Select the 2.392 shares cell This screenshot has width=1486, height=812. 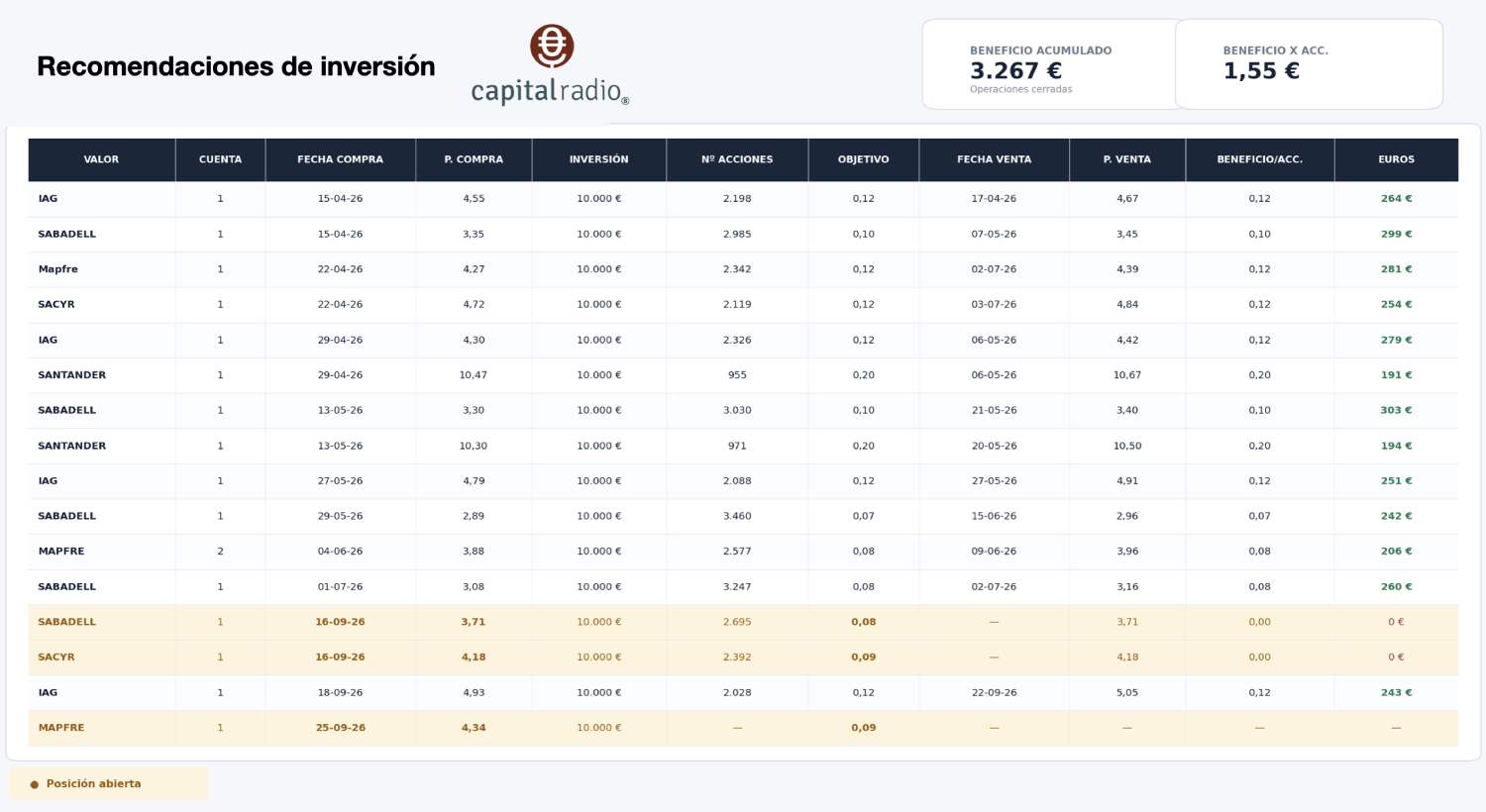point(737,658)
